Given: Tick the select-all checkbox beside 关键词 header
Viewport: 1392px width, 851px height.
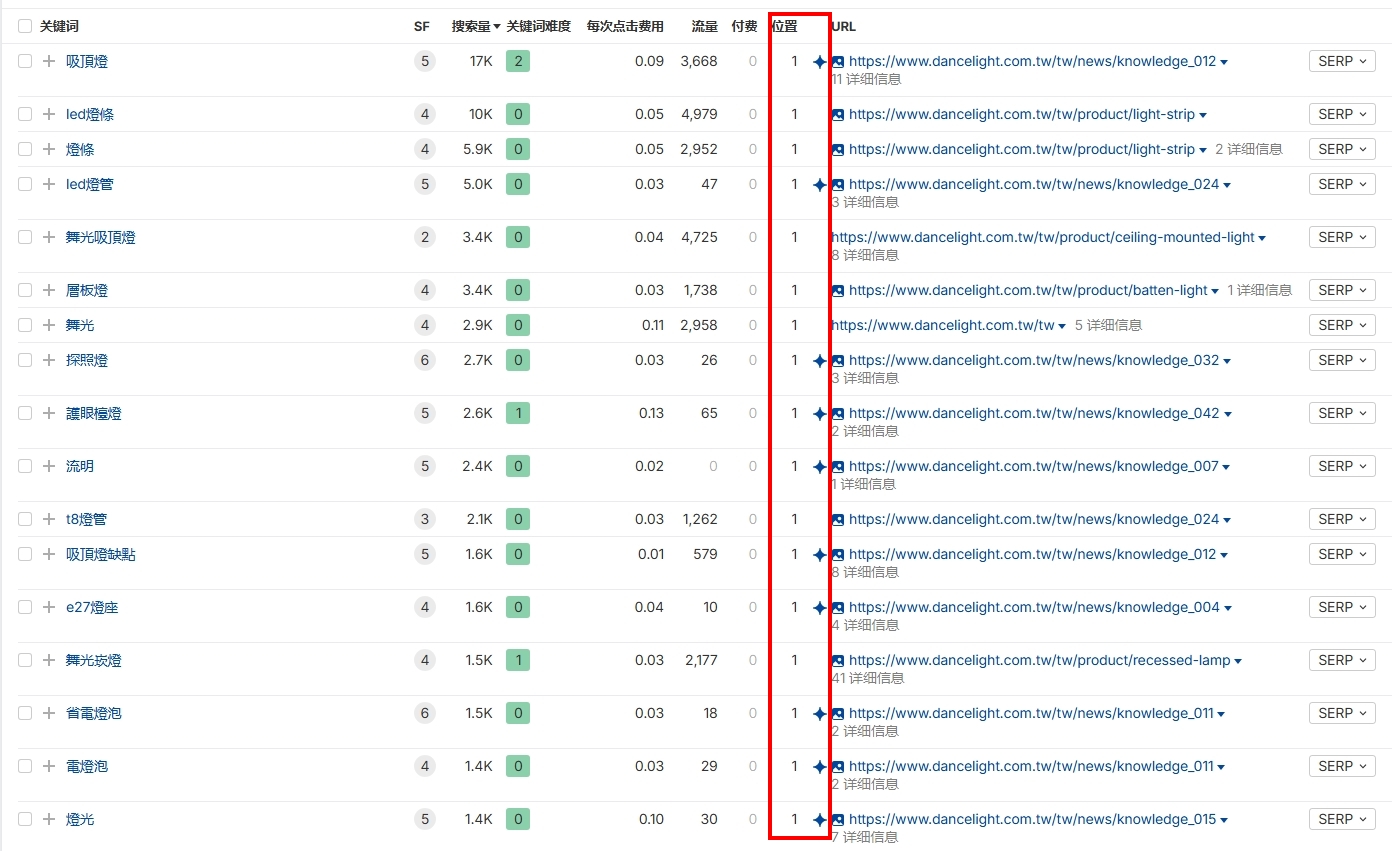Looking at the screenshot, I should coord(25,27).
